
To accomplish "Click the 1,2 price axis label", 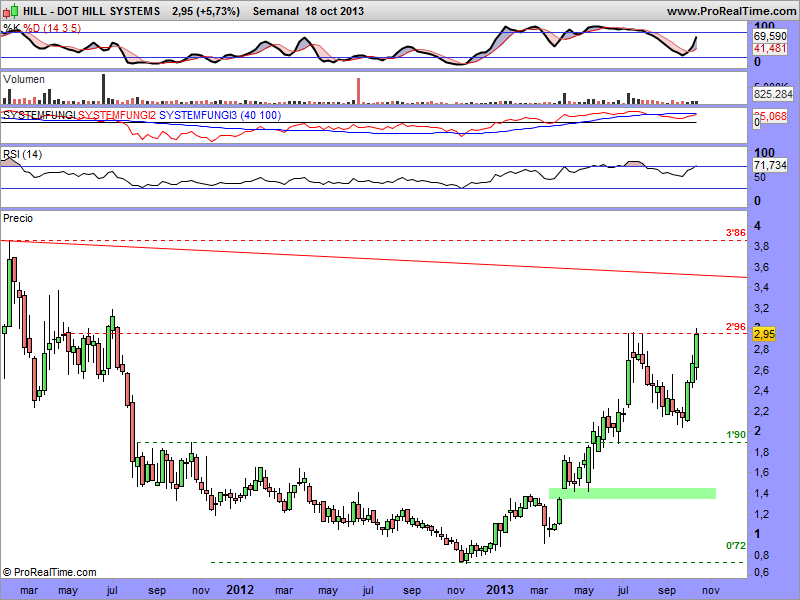I will pos(762,514).
